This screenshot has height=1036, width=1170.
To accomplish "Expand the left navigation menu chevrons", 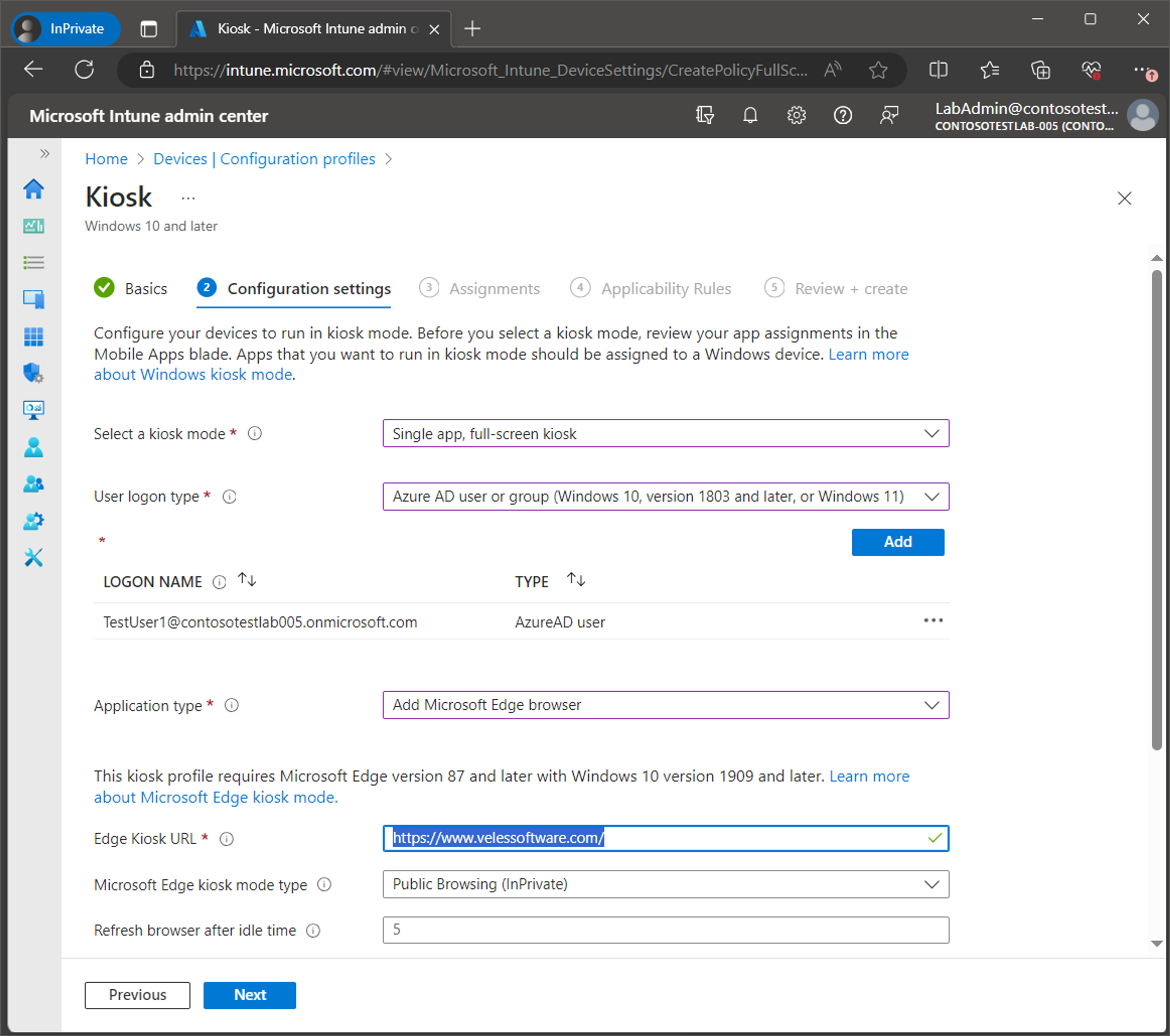I will [x=45, y=153].
